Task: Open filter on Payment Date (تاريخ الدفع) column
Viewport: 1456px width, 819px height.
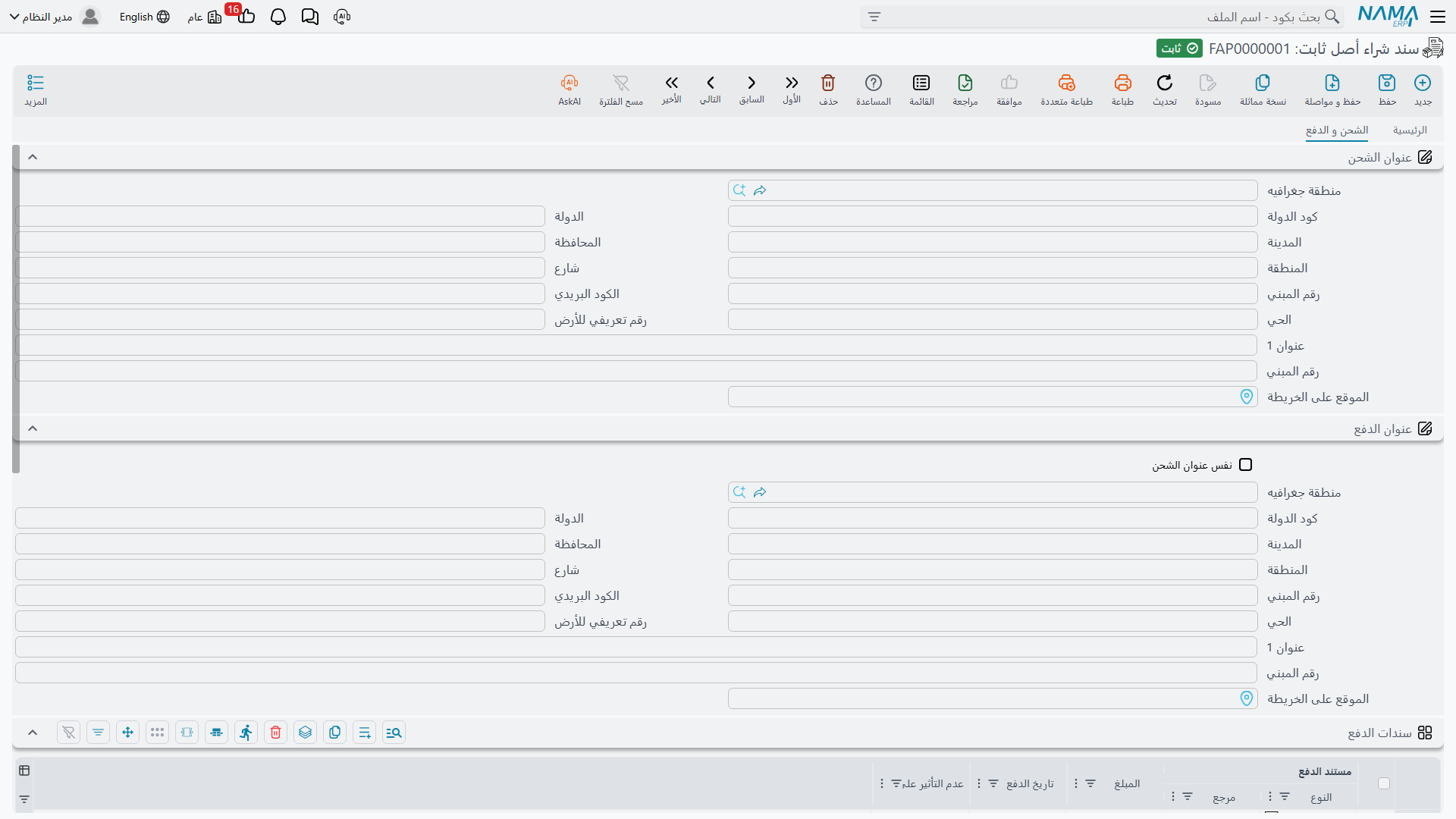Action: (x=993, y=783)
